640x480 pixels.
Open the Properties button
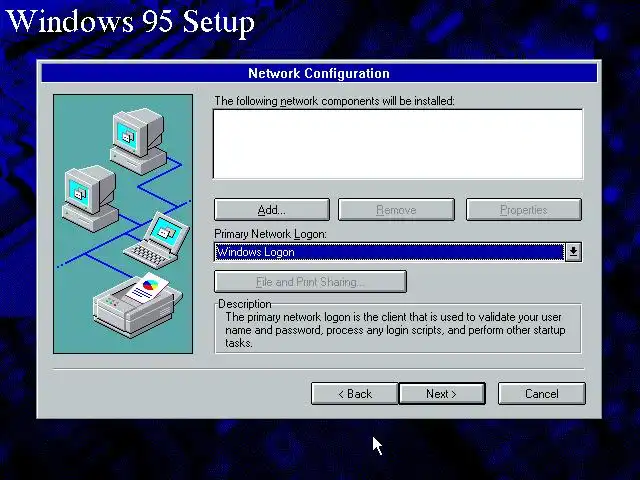pos(524,210)
